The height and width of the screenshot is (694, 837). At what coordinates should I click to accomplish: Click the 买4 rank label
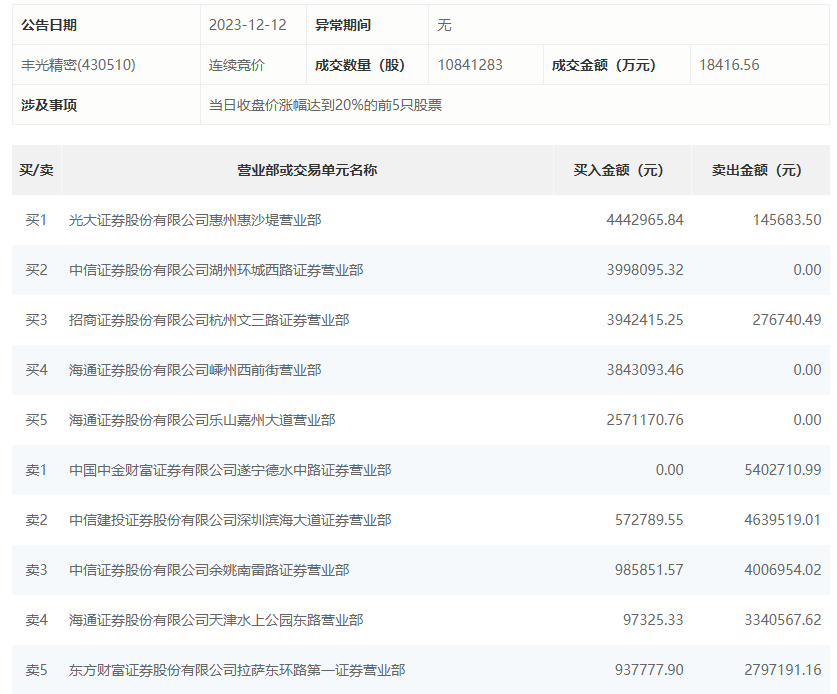click(36, 370)
